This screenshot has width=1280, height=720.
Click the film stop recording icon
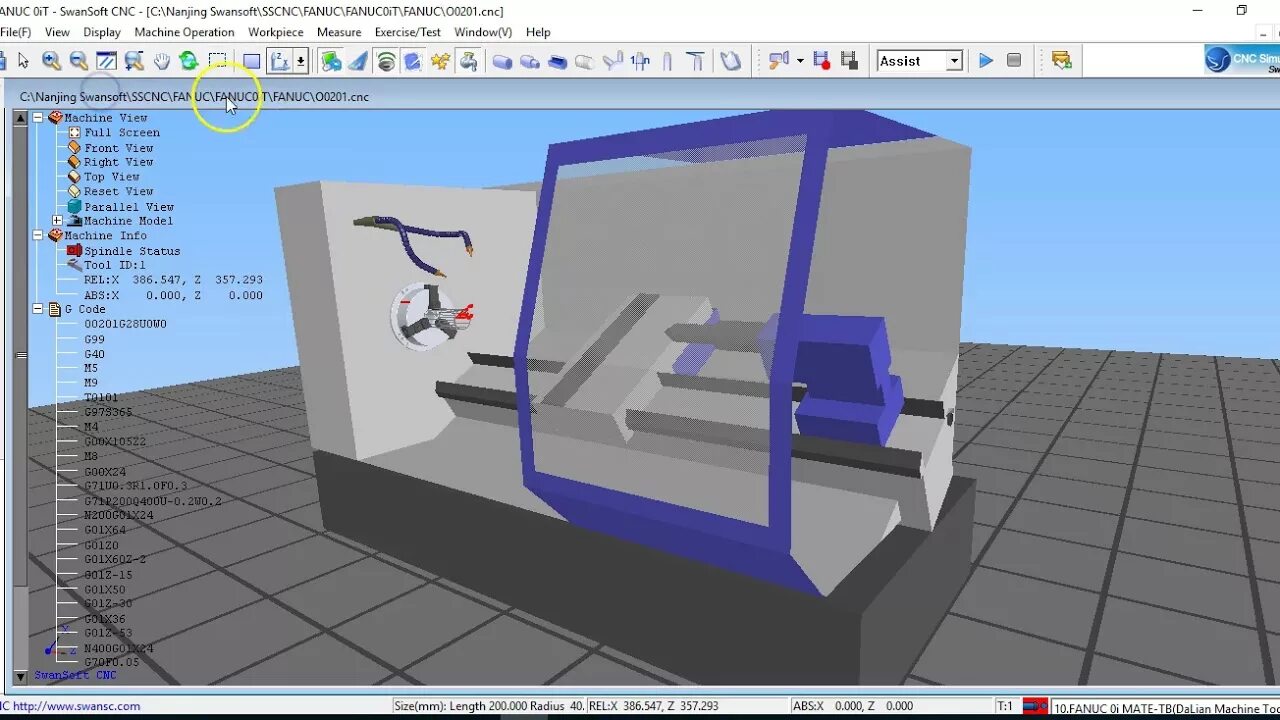coord(849,61)
